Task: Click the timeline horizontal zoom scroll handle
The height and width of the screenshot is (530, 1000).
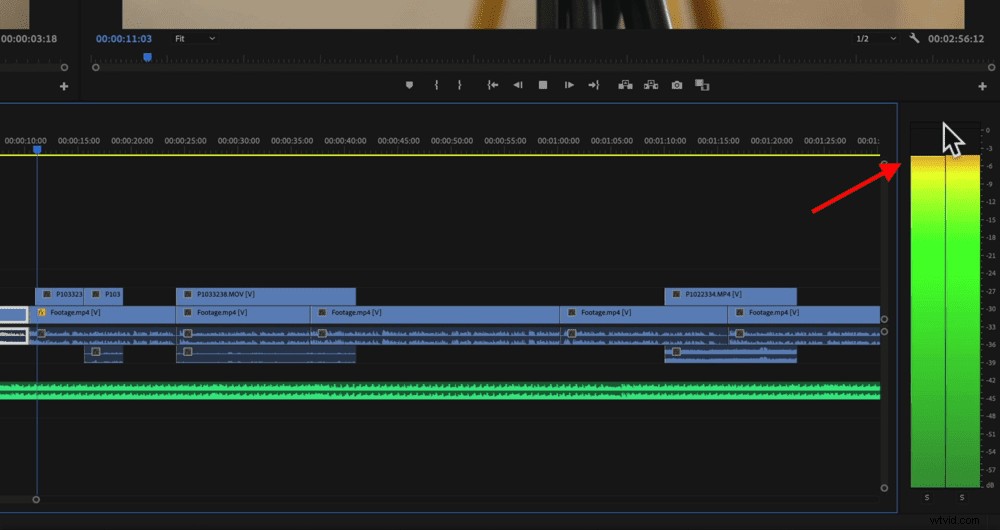Action: pos(36,499)
